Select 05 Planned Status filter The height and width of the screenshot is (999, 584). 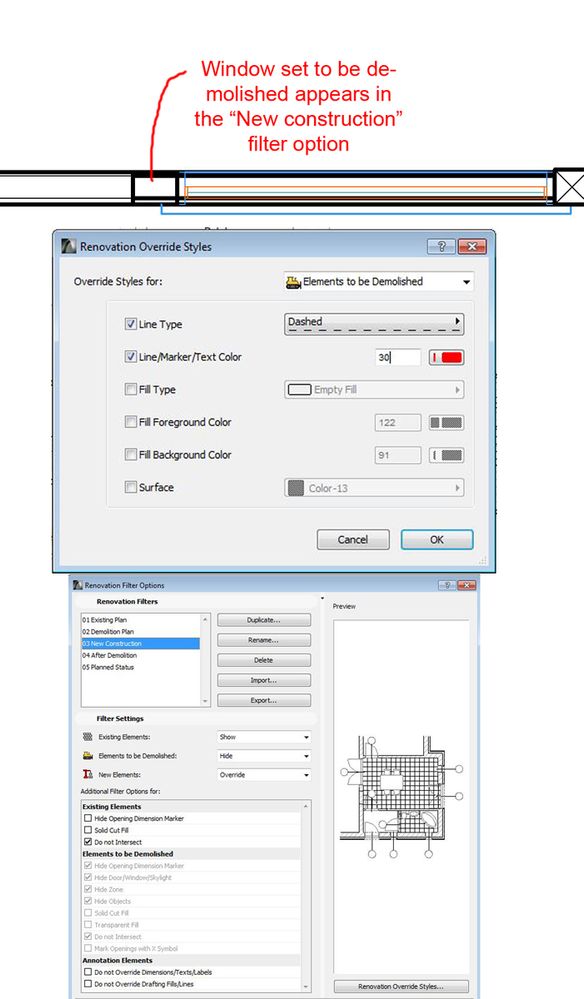[x=108, y=667]
